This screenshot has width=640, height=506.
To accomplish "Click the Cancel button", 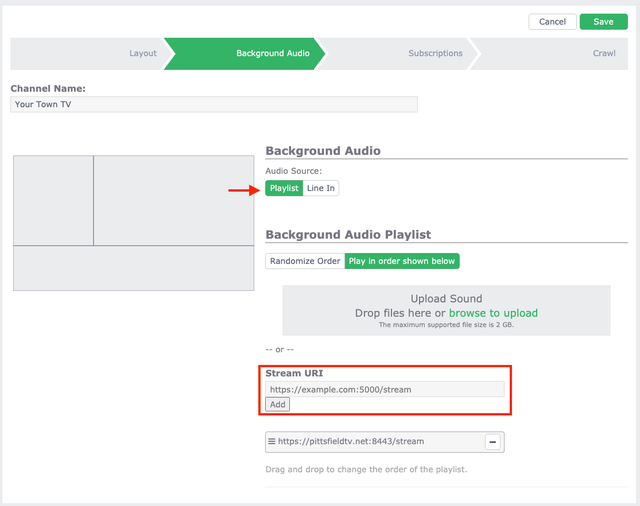I will [x=552, y=22].
